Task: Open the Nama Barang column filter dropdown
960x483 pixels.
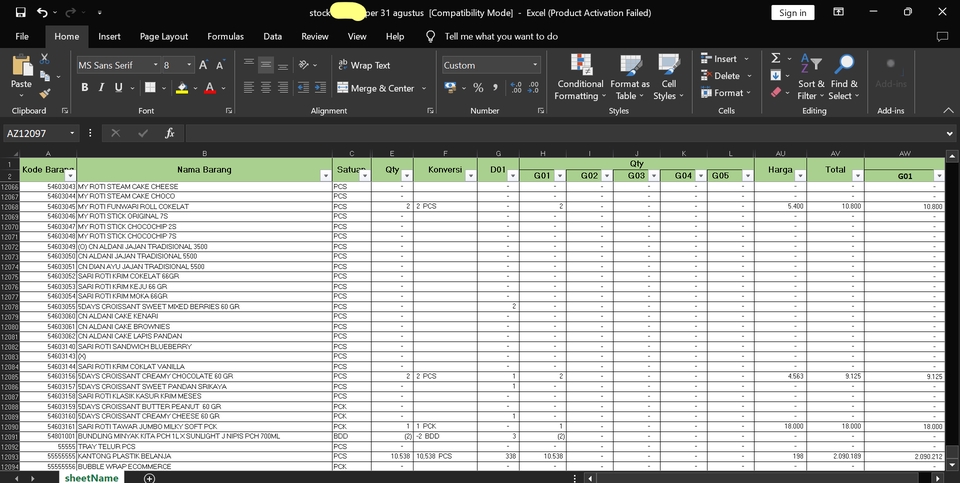Action: coord(325,176)
